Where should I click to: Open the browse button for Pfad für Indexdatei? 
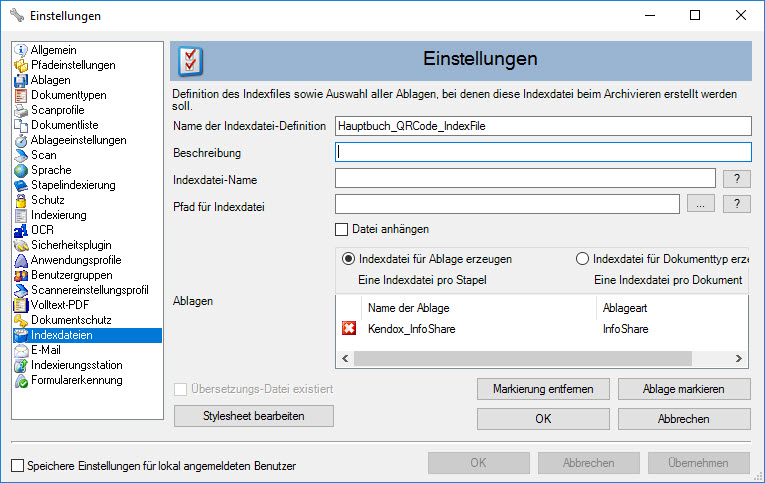[x=700, y=204]
